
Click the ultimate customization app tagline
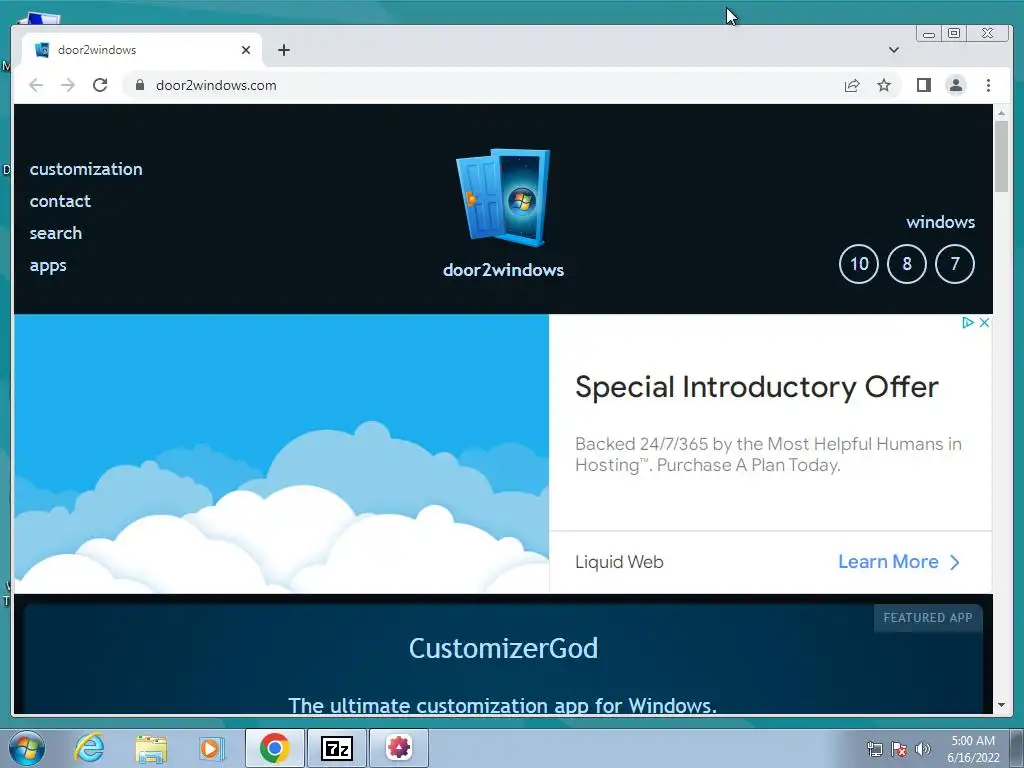(503, 705)
